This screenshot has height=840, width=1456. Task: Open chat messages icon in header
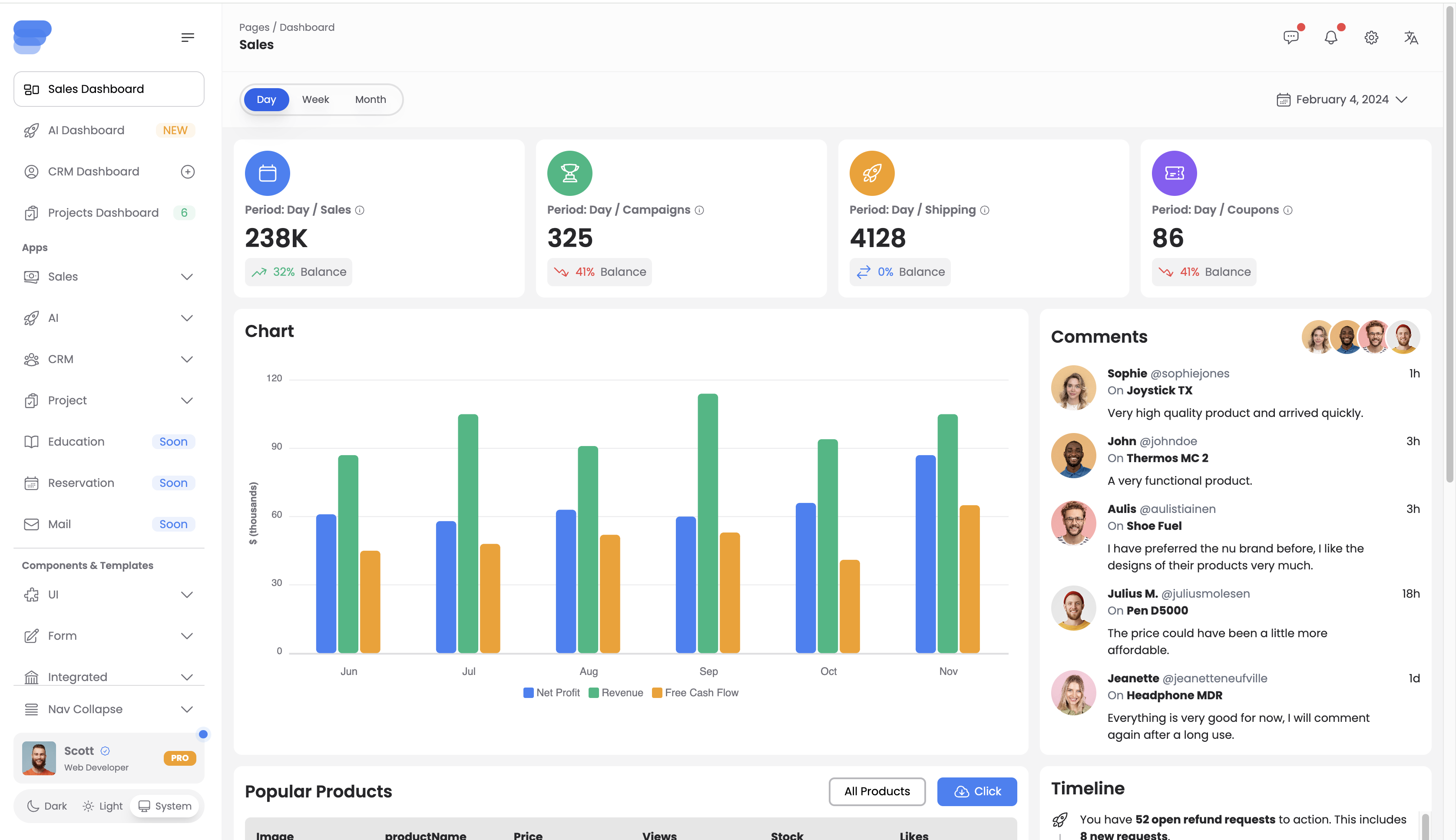pos(1291,37)
